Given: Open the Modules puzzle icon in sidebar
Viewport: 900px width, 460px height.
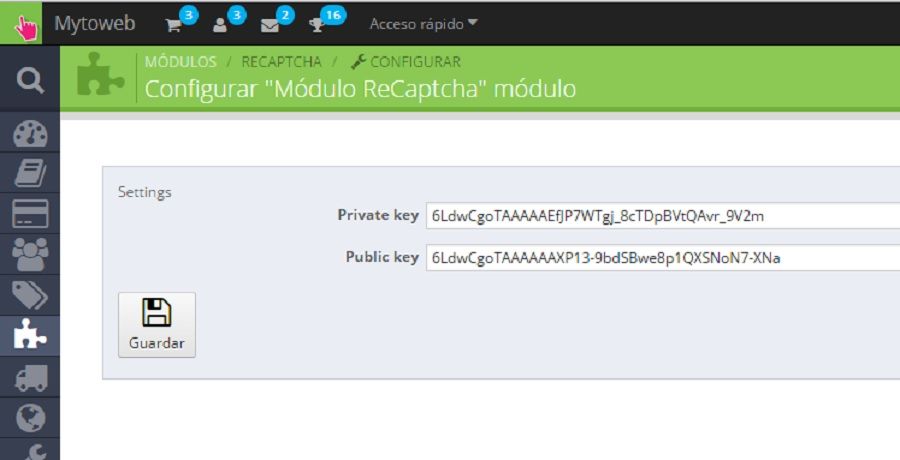Looking at the screenshot, I should [30, 335].
